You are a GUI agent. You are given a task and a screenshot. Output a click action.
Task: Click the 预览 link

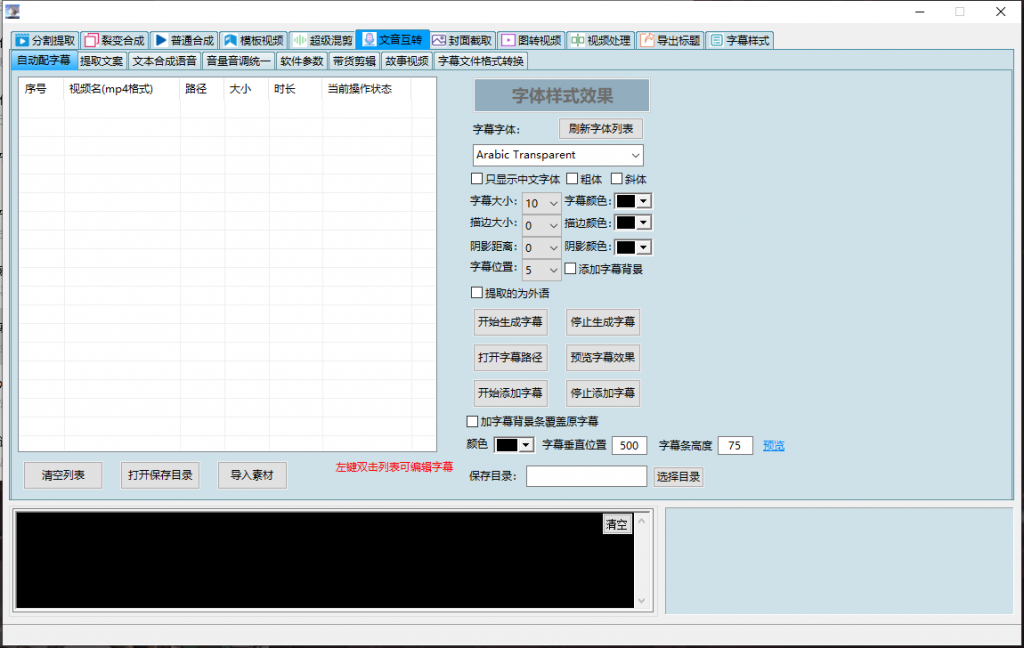(x=774, y=446)
